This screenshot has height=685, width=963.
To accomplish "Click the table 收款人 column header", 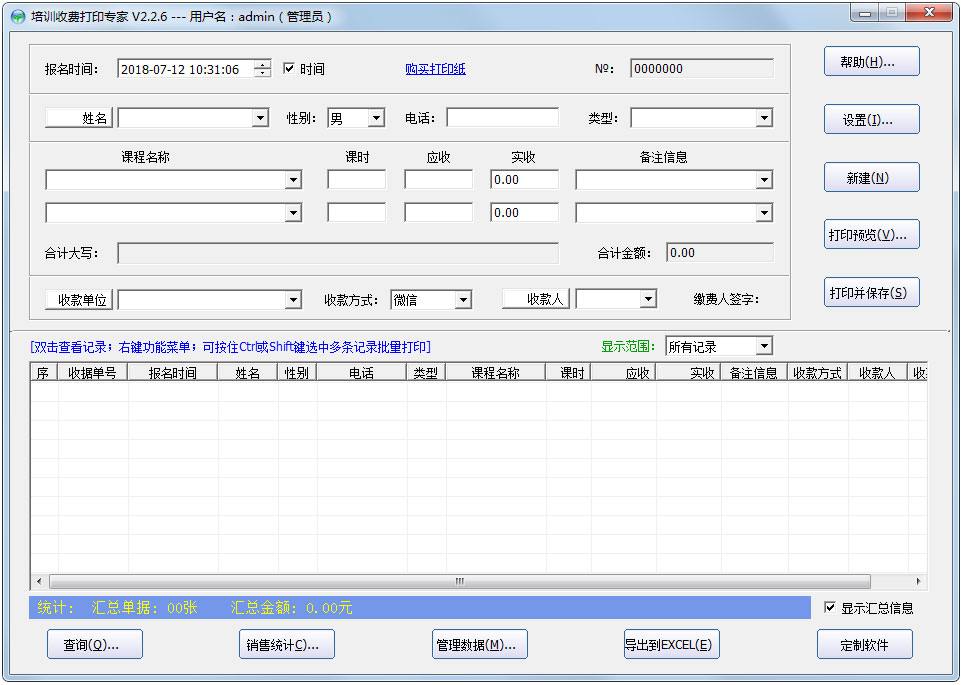I will tap(878, 372).
